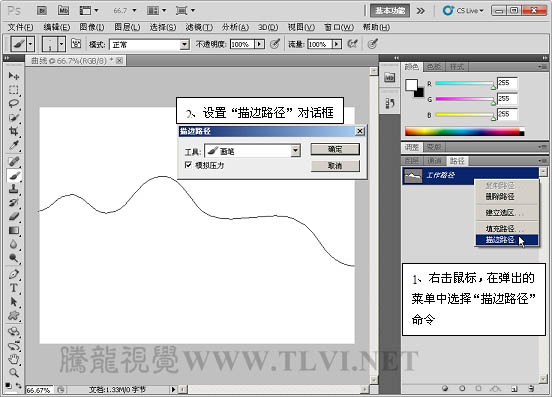Viewport: 552px width, 397px height.
Task: Select the Clone Stamp tool
Action: 14,189
